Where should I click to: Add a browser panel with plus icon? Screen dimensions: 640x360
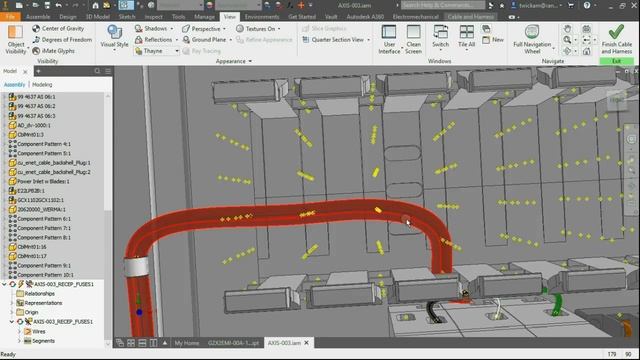38,71
